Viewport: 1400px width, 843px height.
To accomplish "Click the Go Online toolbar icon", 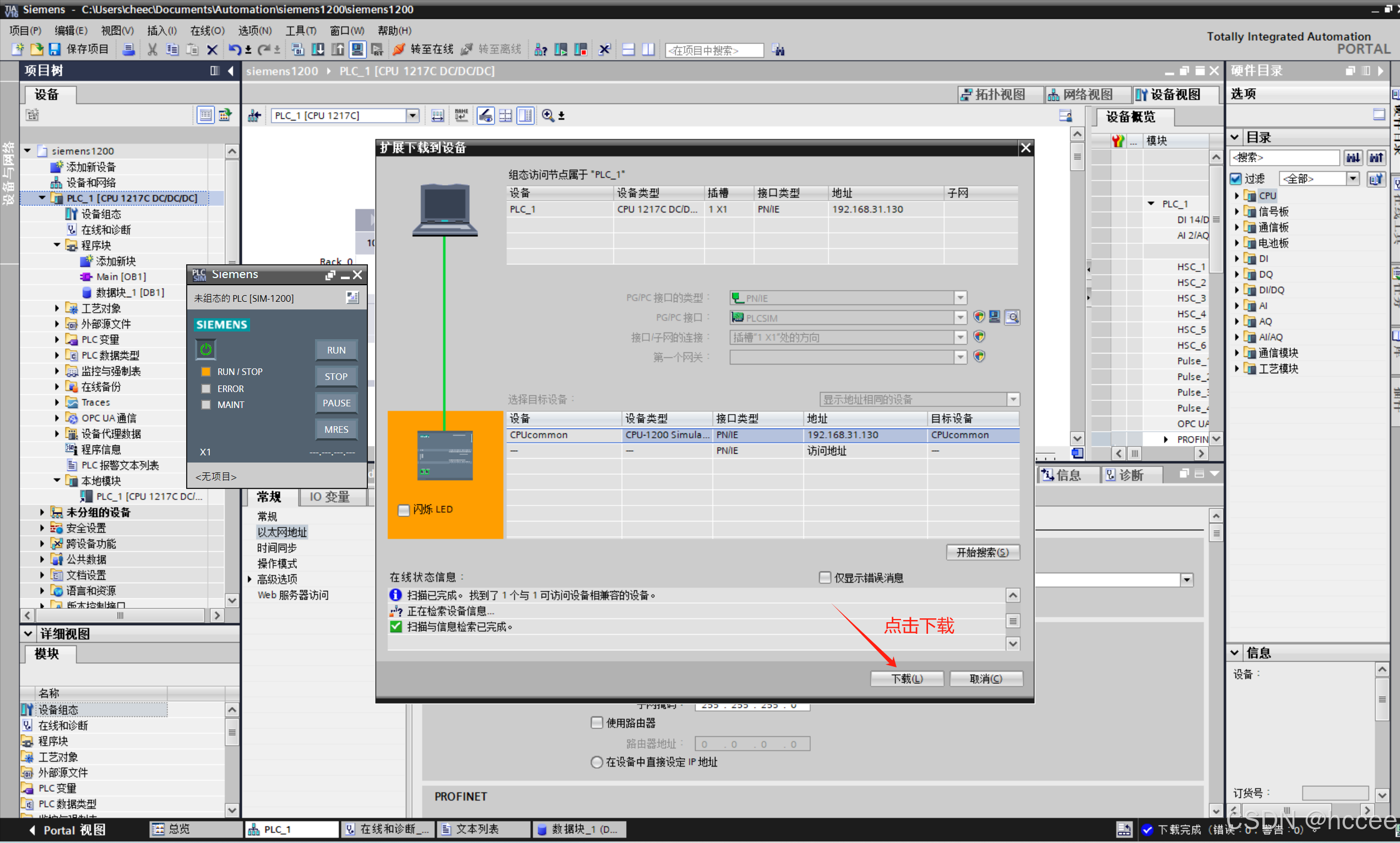I will [399, 50].
